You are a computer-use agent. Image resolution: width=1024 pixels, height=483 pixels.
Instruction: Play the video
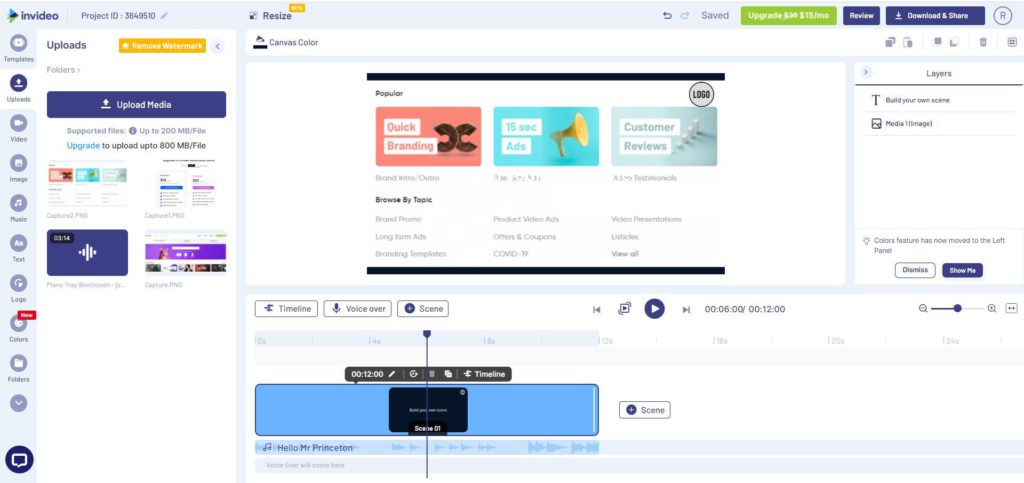(654, 309)
